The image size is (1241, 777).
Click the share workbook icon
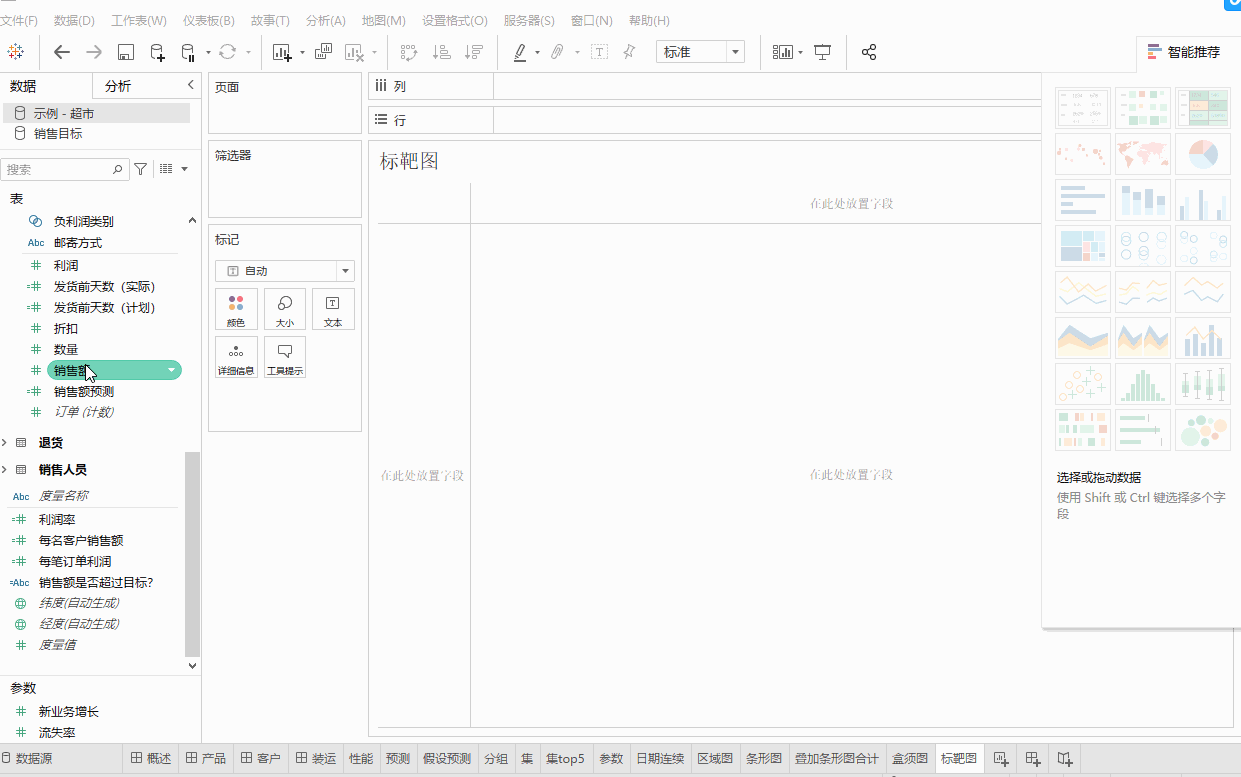[869, 52]
